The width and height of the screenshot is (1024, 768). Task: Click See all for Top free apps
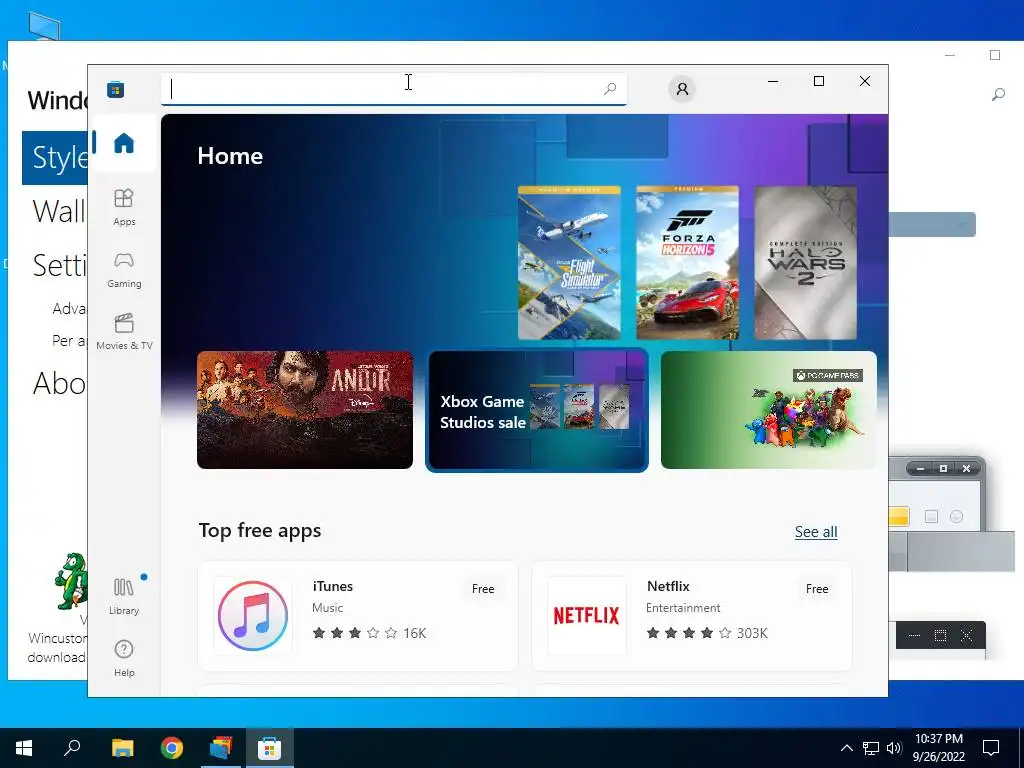(x=816, y=532)
